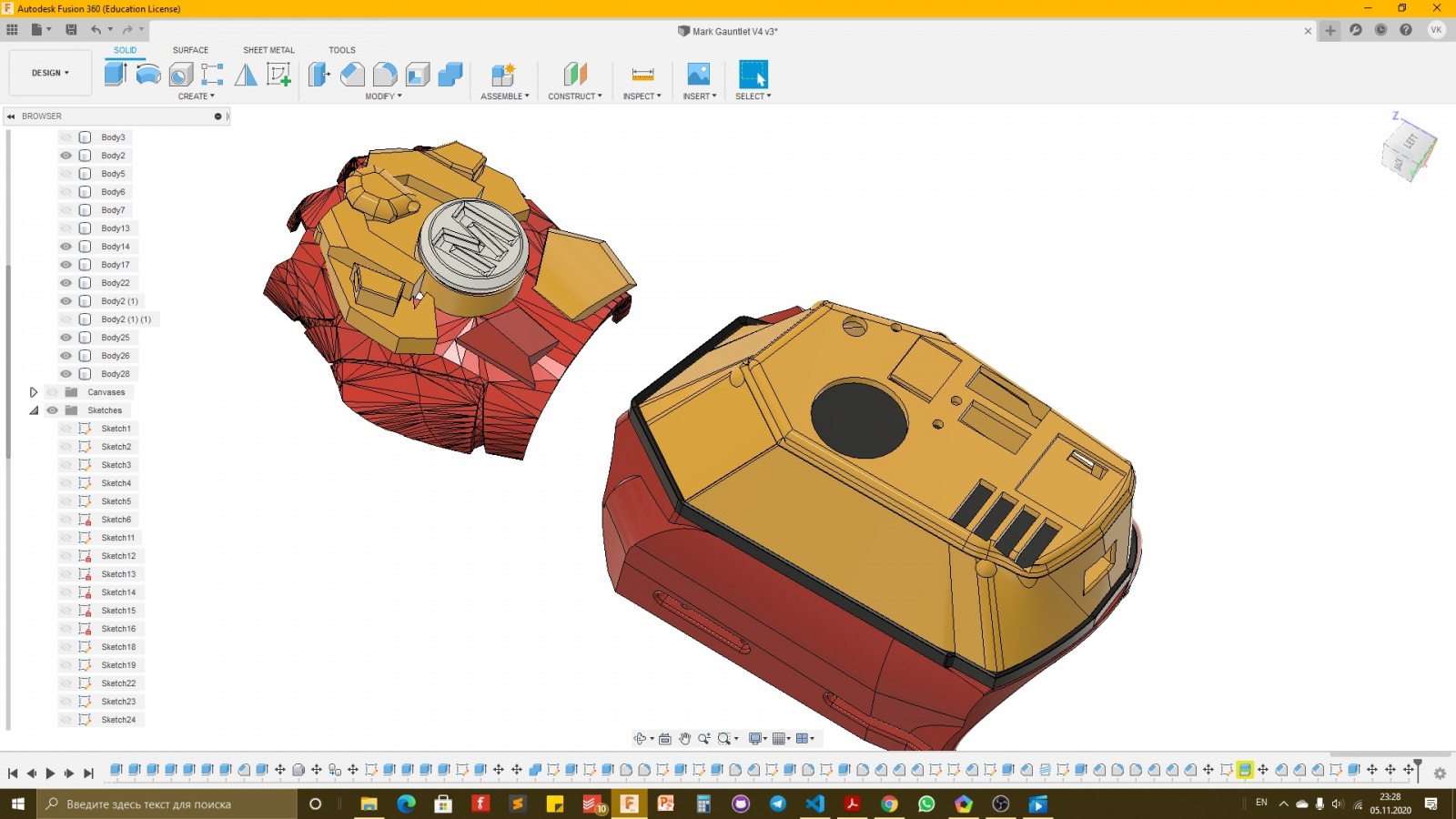This screenshot has width=1456, height=819.
Task: Open the DESIGN workspace dropdown
Action: 50,73
